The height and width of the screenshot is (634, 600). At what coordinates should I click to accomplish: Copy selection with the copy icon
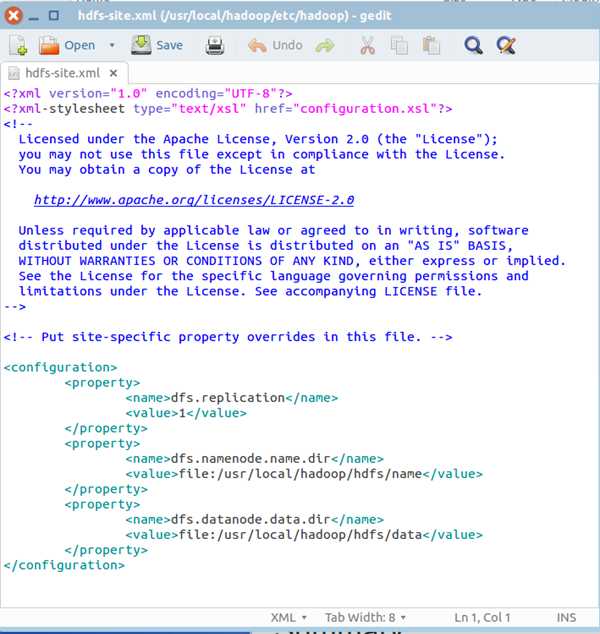(x=399, y=45)
